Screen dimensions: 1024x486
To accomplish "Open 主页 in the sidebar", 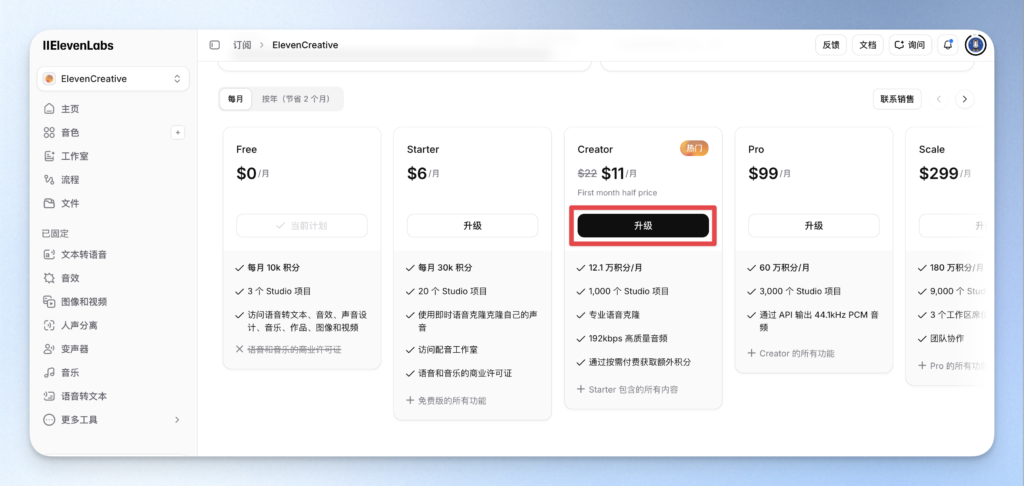I will (x=113, y=109).
